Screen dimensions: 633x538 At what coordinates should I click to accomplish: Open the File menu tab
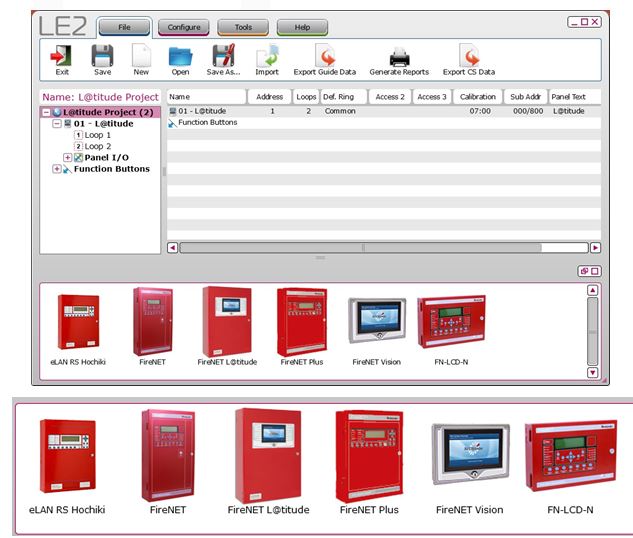[x=124, y=27]
